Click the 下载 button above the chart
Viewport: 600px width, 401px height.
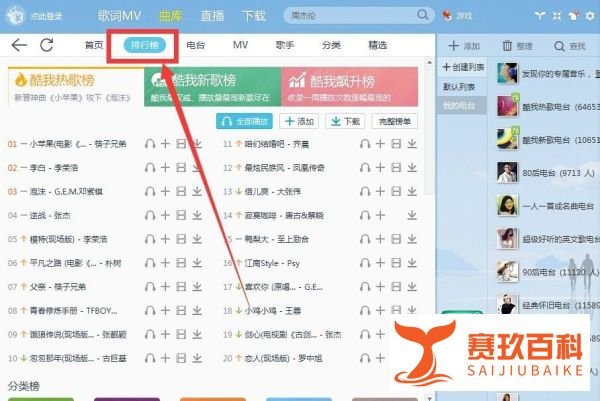tap(345, 121)
